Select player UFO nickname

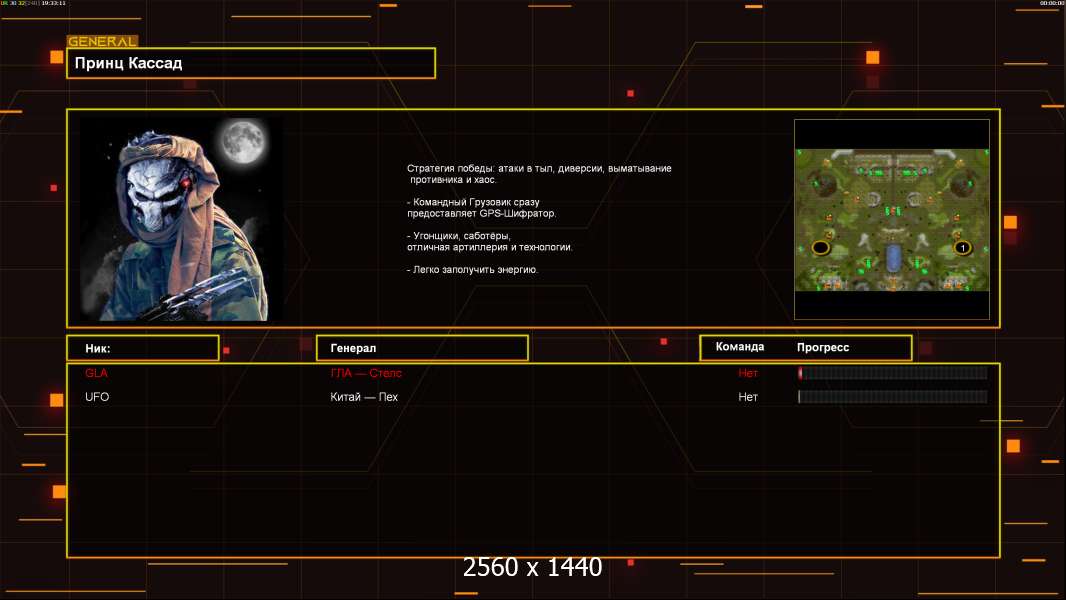coord(97,397)
